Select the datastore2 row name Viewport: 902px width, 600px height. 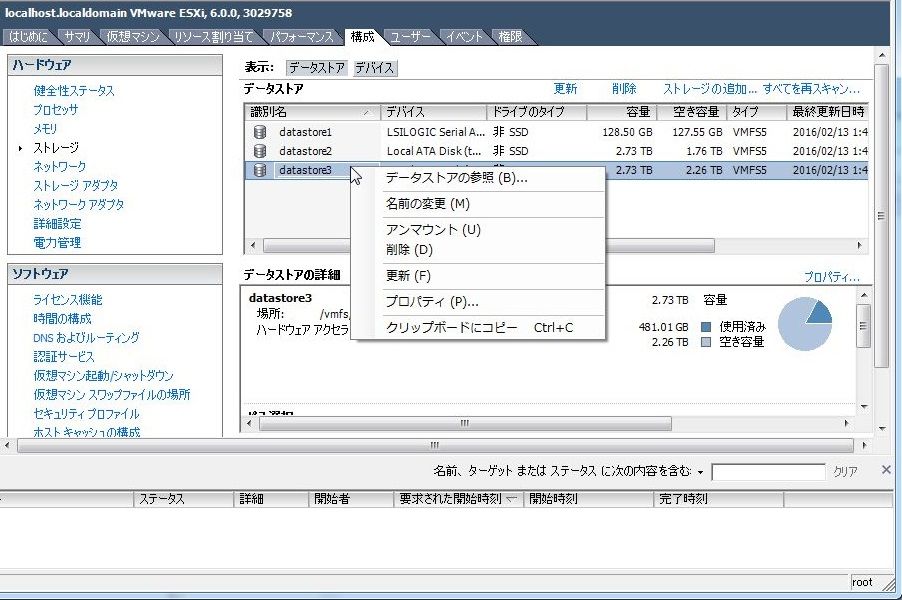(305, 151)
